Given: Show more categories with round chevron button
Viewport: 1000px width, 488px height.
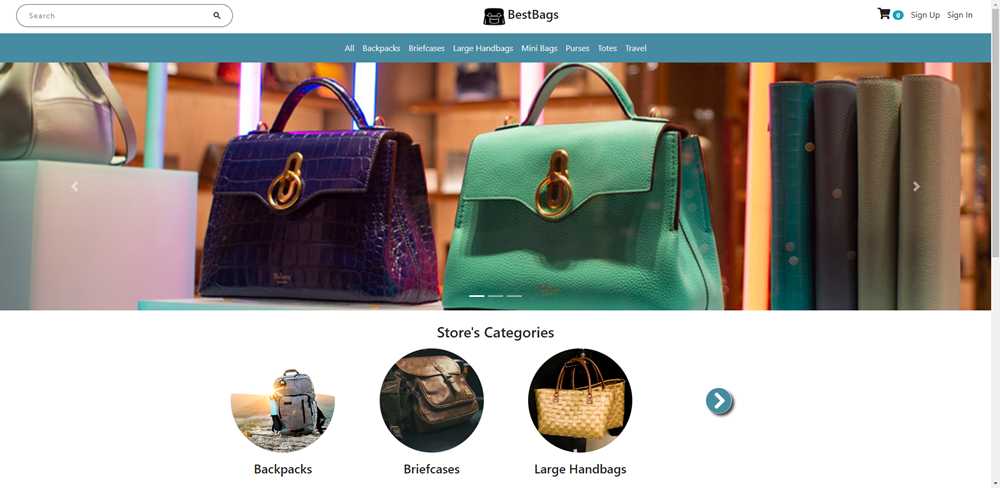Looking at the screenshot, I should click(719, 401).
